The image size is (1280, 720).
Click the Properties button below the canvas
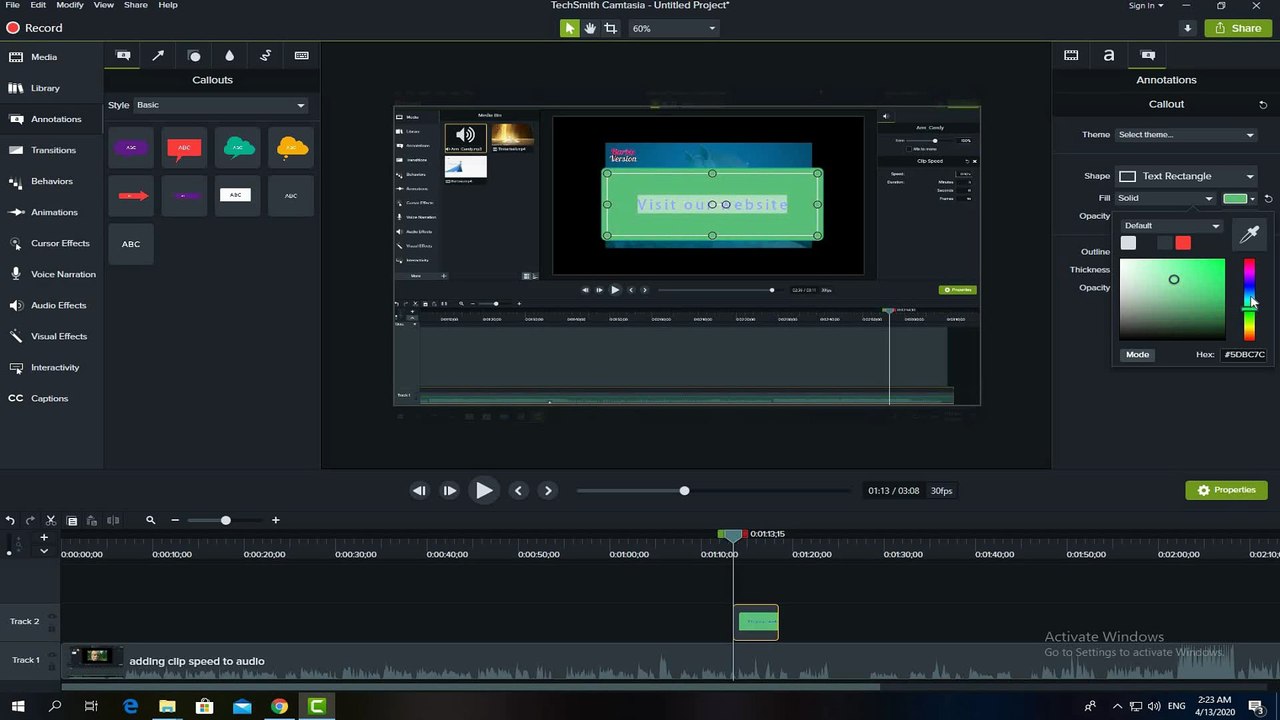coord(1226,490)
